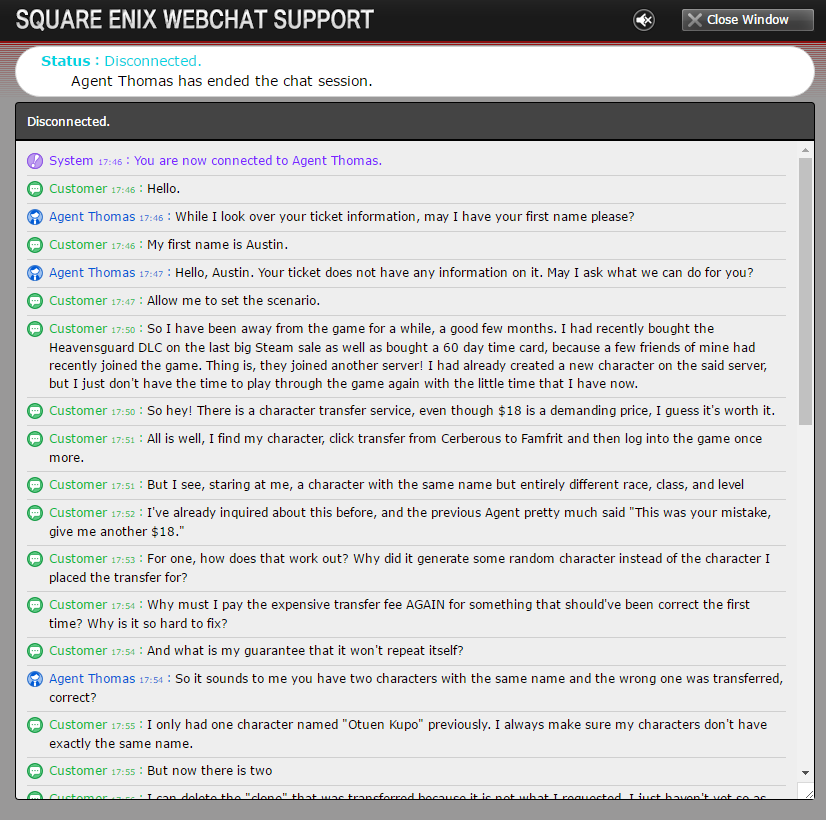Click the customer icon beside the Heavensguard DLC message
Viewport: 826px width, 820px height.
pos(35,329)
